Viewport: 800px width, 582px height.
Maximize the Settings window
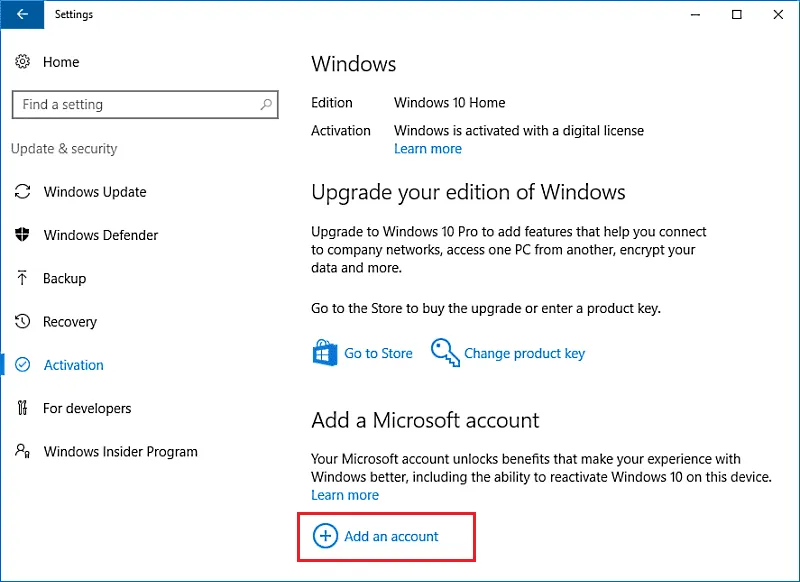click(737, 15)
